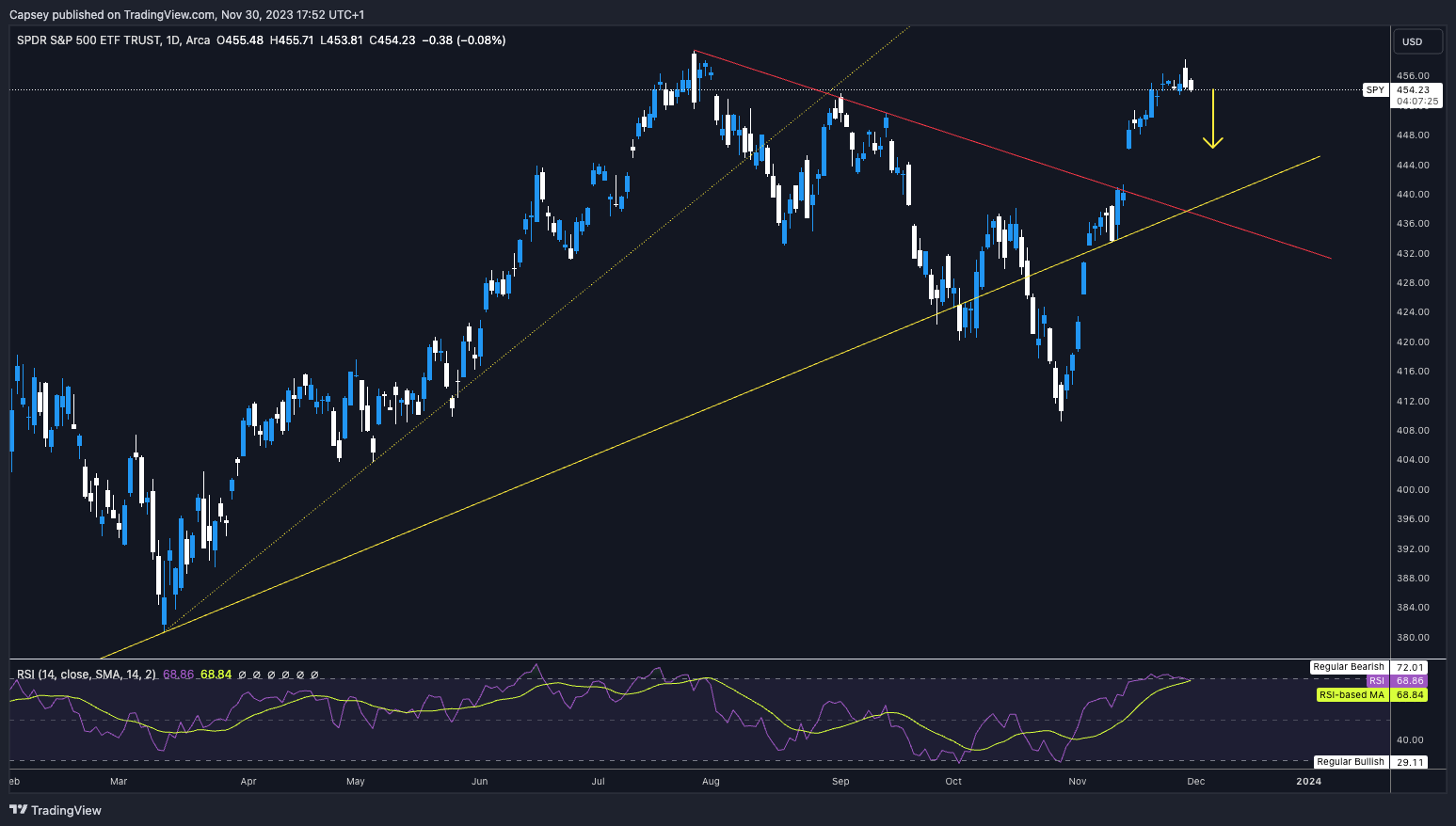Select the SPDR S&P 500 ETF TRUST title
The width and height of the screenshot is (1456, 826).
coord(88,40)
